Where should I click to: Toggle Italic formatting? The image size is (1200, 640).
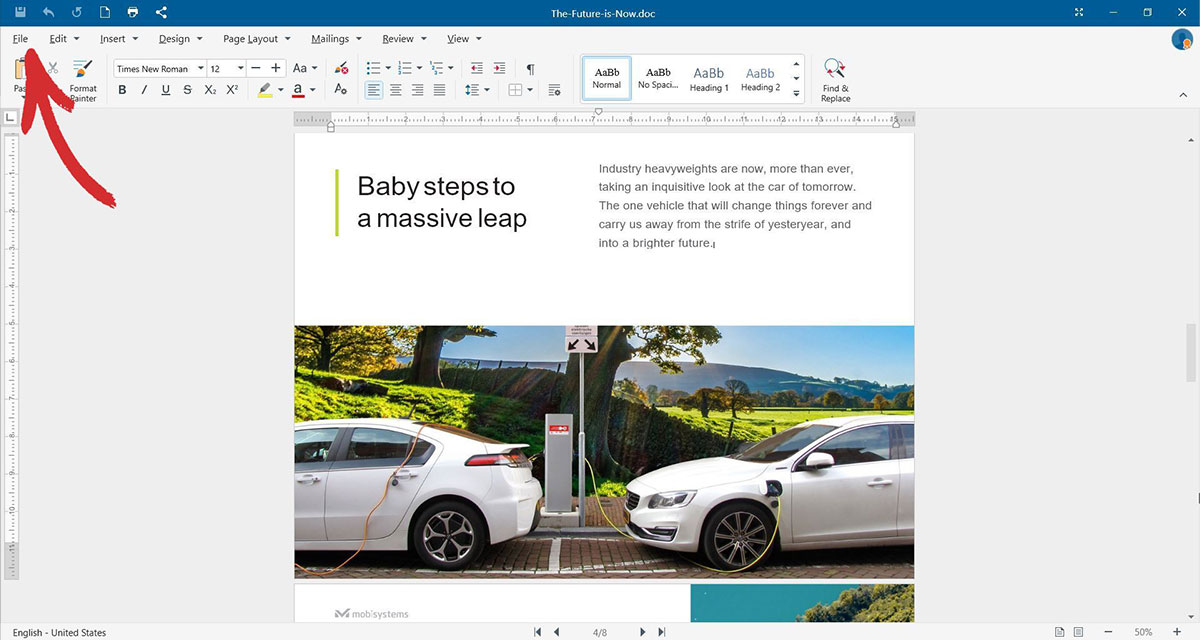[x=144, y=90]
